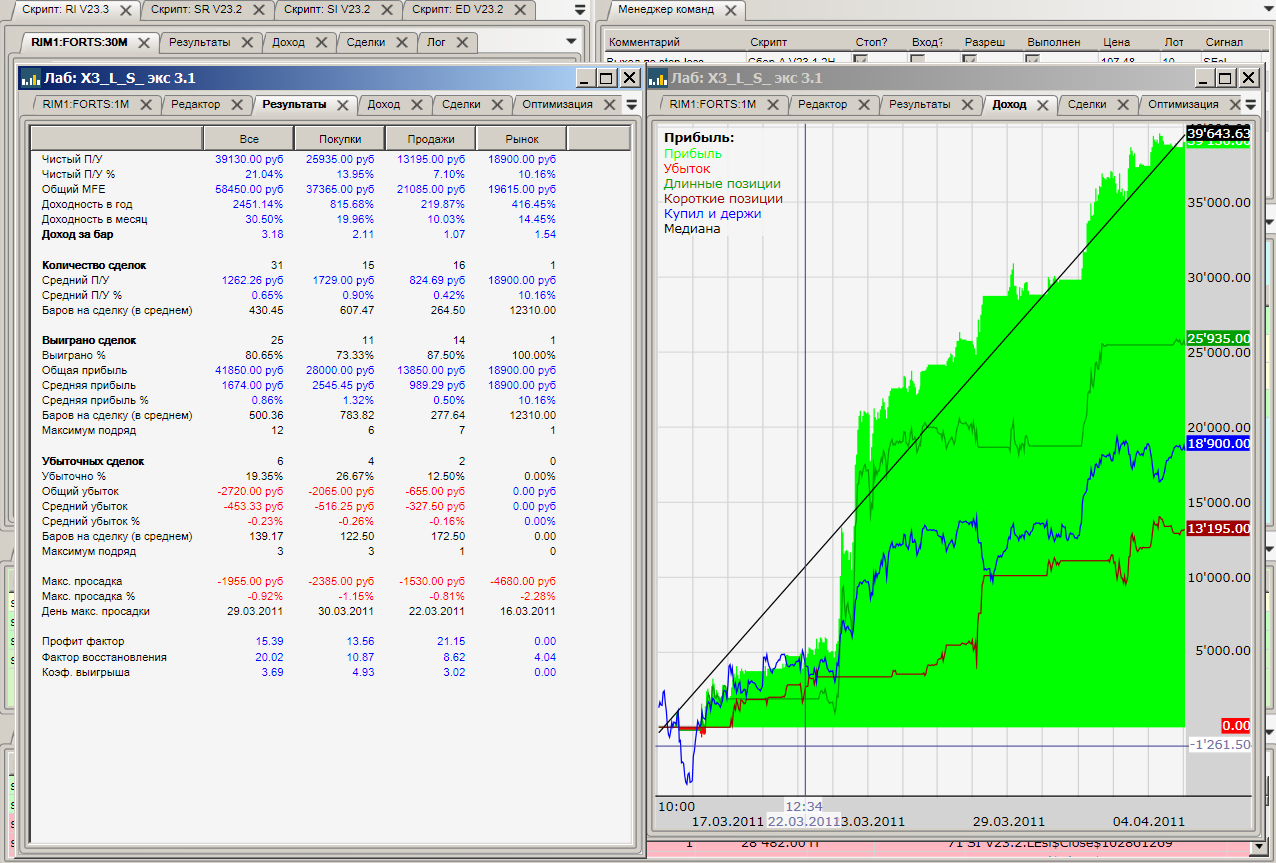The image size is (1276, 863).
Task: Open tab list arrow beside Лог tab
Action: pos(571,42)
